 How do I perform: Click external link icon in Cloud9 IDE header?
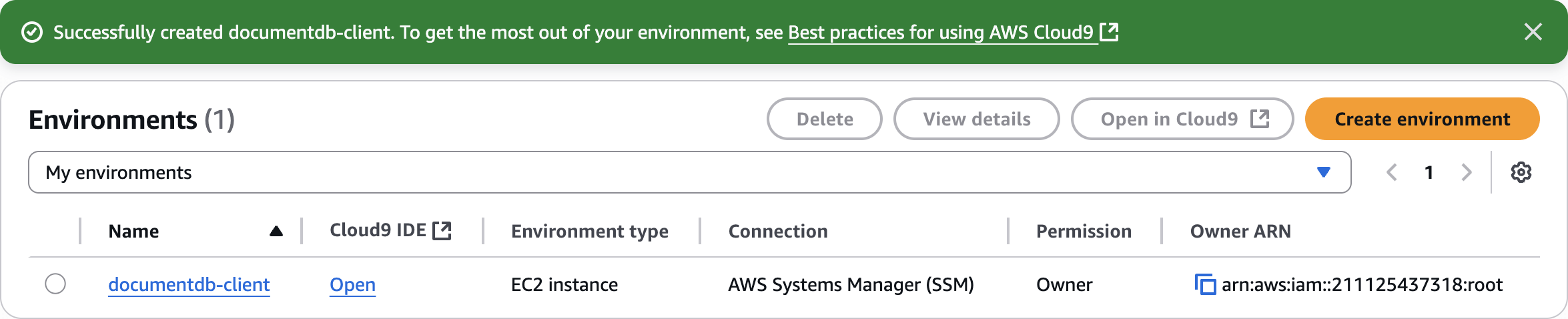click(x=442, y=231)
